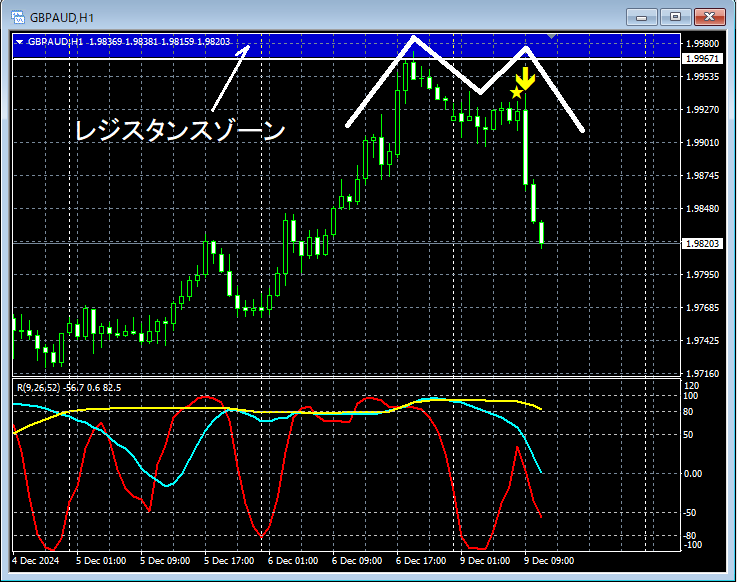Click the 1.97950 price scale value
Image resolution: width=738 pixels, height=582 pixels.
pos(703,274)
